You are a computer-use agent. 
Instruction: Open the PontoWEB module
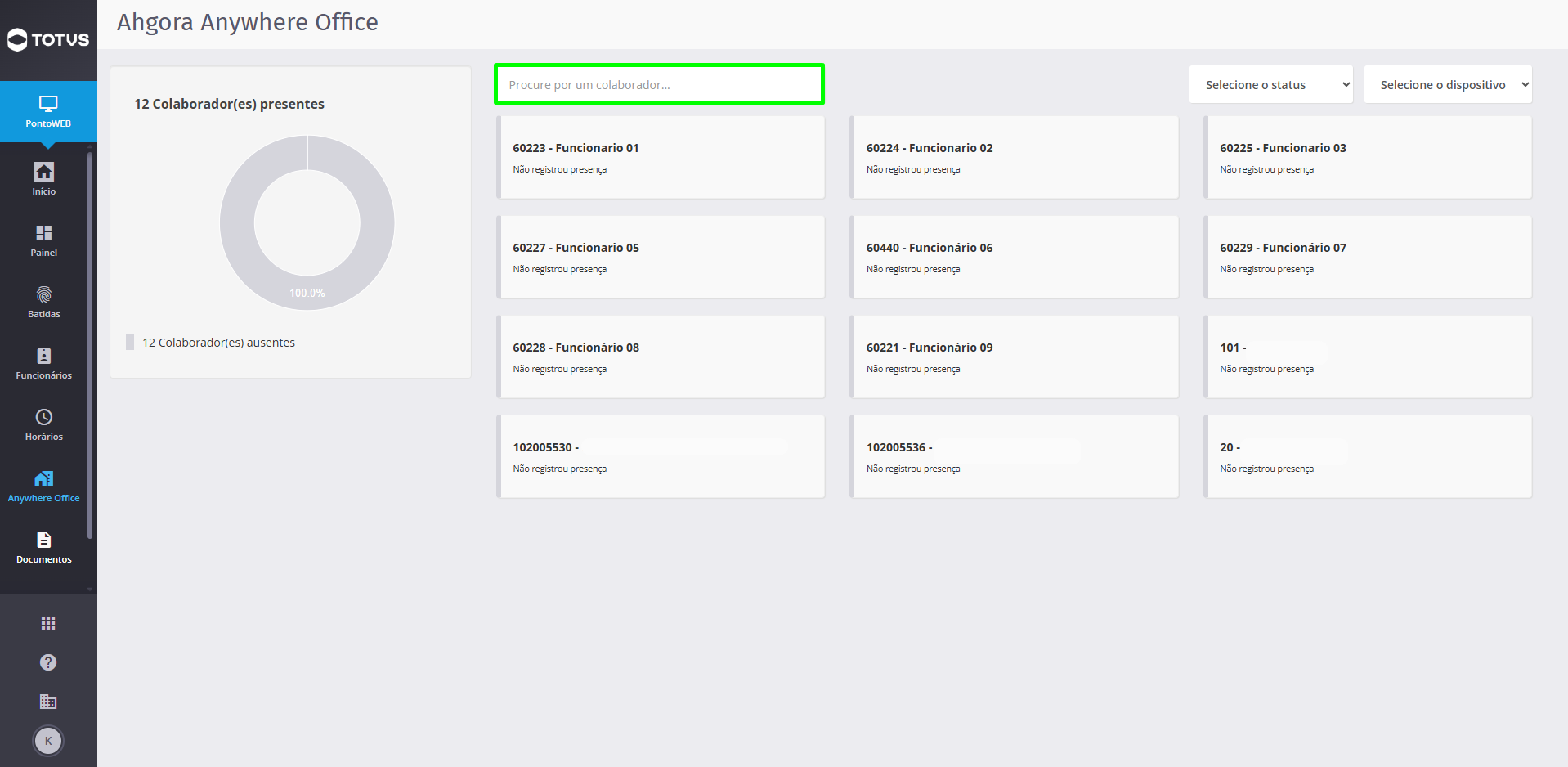point(48,112)
